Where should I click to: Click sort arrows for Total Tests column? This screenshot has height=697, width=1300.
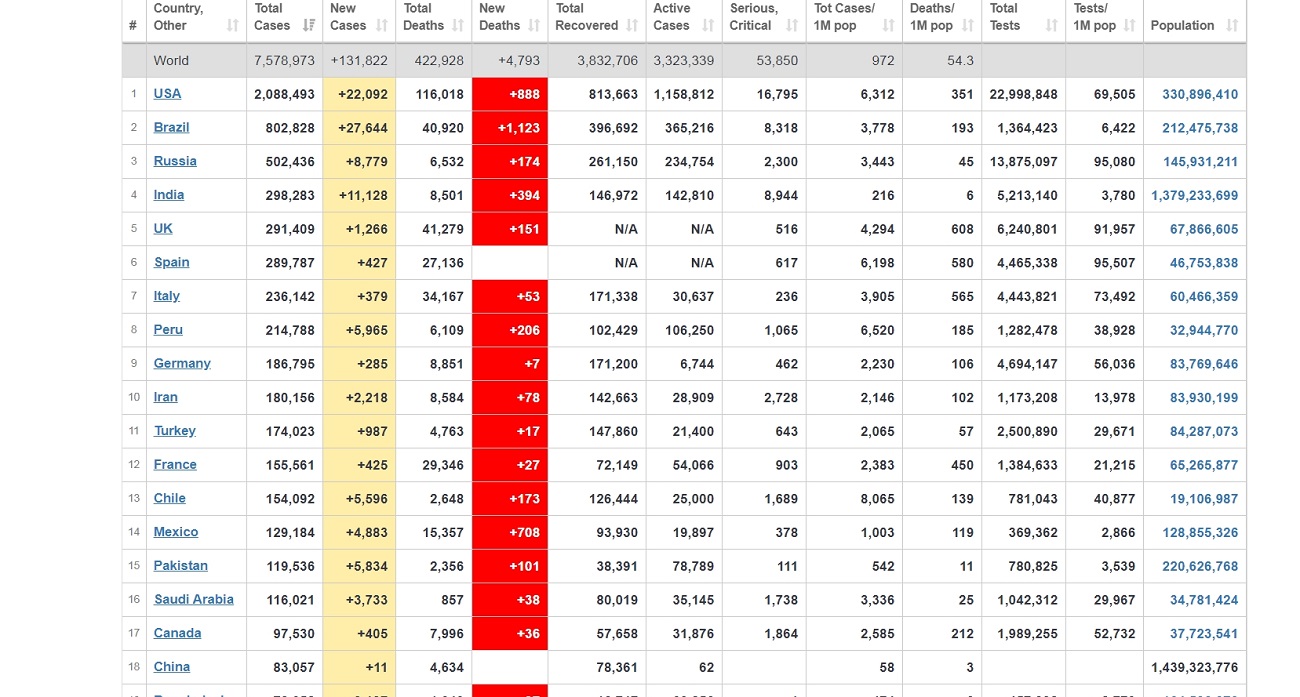click(1052, 26)
